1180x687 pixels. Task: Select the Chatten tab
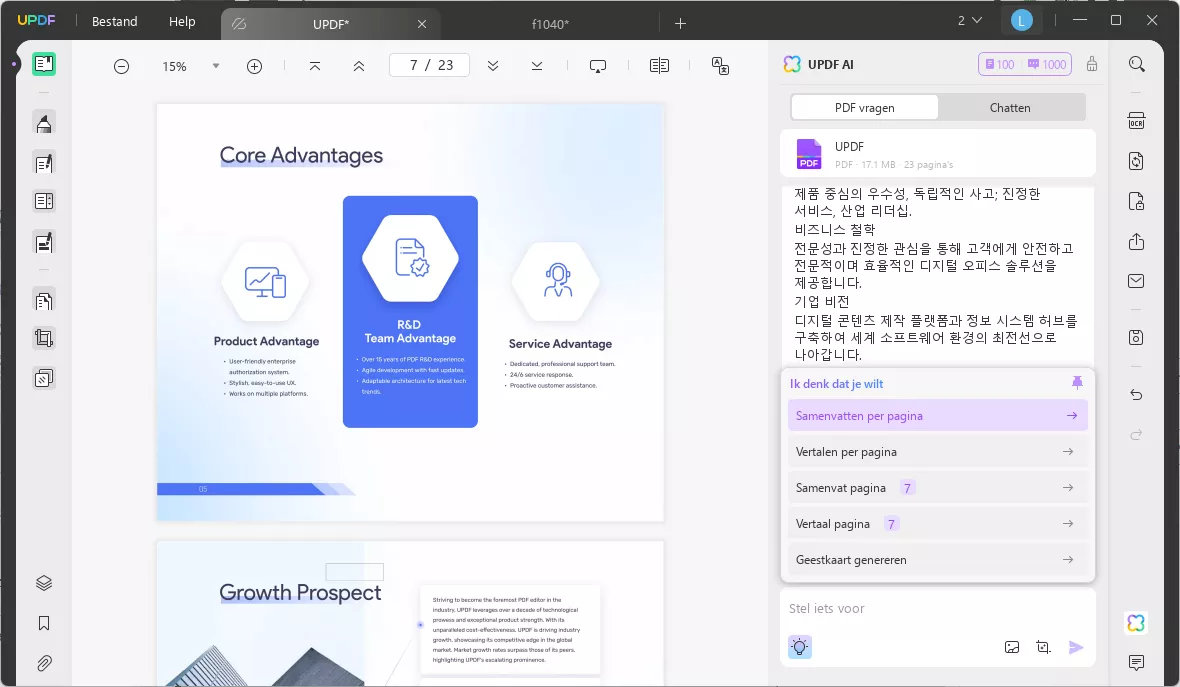[1010, 108]
